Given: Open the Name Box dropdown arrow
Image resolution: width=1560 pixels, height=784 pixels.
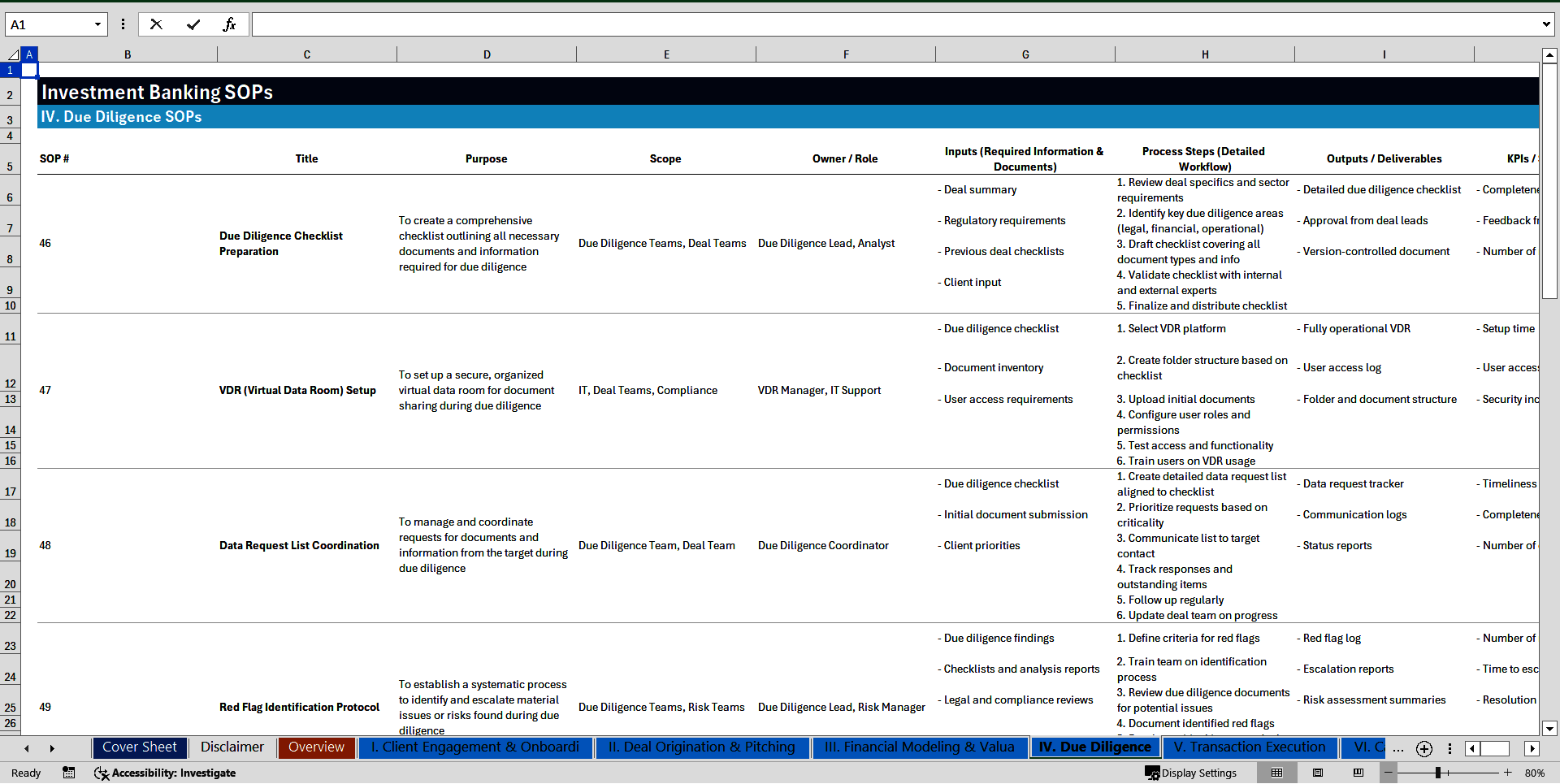Looking at the screenshot, I should (97, 24).
